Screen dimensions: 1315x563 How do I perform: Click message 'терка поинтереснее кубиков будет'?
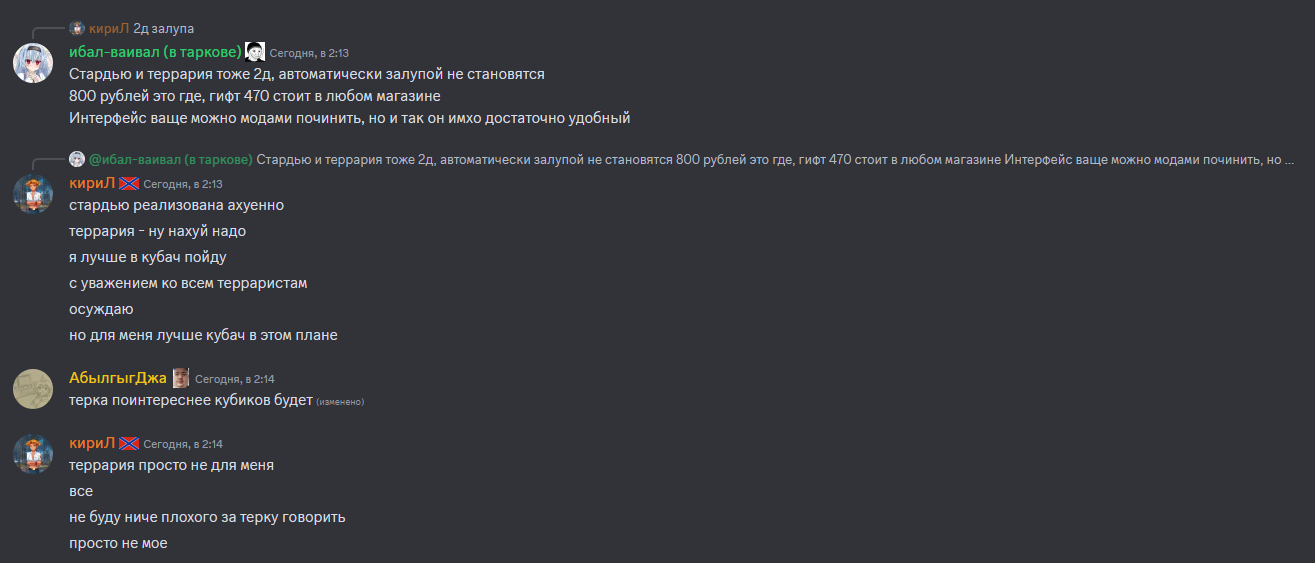tap(190, 401)
